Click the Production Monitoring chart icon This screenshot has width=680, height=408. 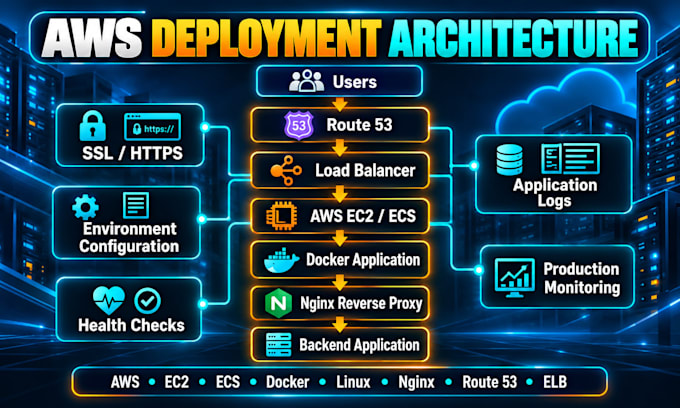pyautogui.click(x=514, y=277)
